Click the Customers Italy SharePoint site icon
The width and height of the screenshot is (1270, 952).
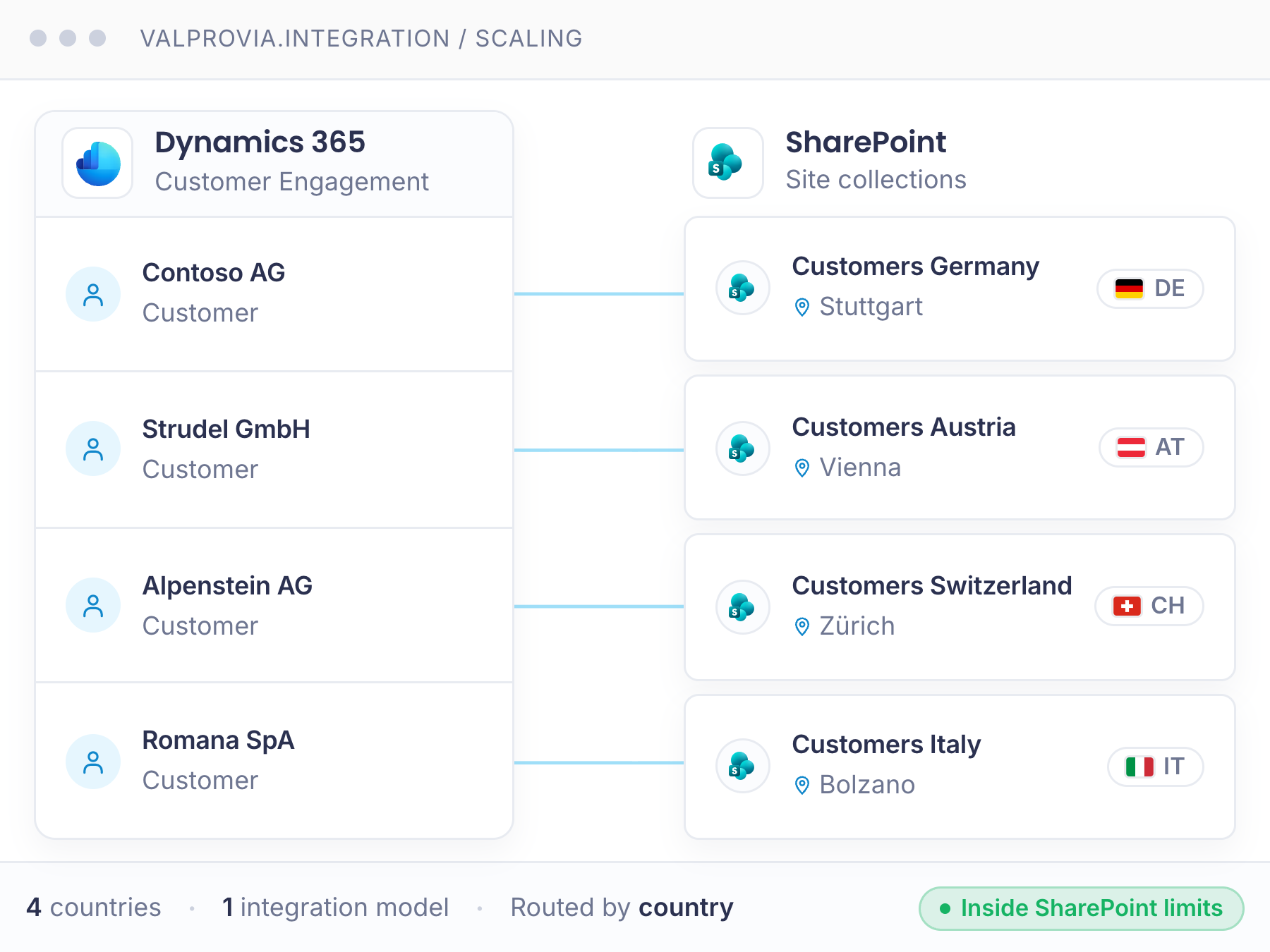pyautogui.click(x=742, y=766)
